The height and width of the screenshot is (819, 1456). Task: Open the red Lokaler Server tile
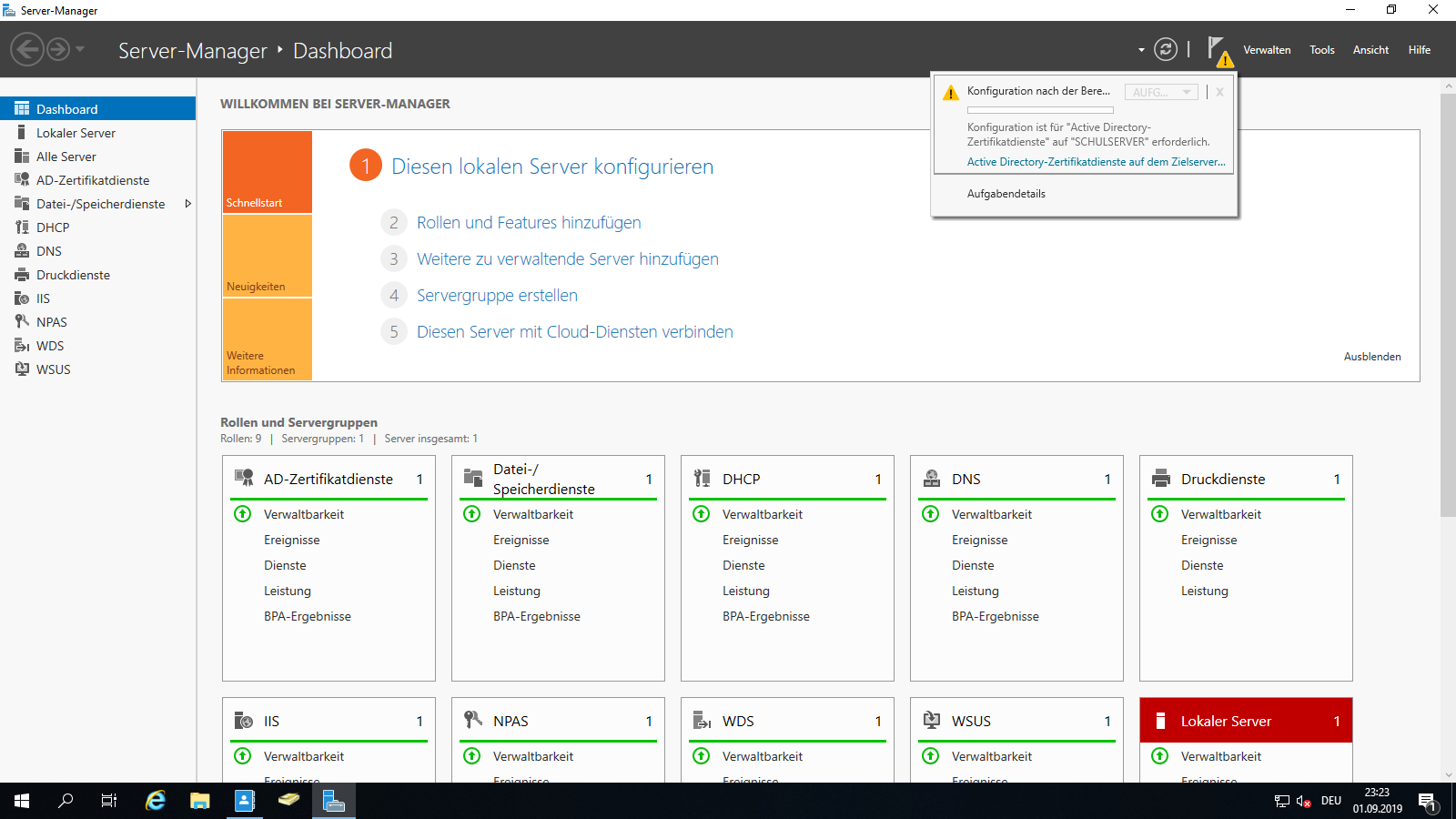point(1246,721)
